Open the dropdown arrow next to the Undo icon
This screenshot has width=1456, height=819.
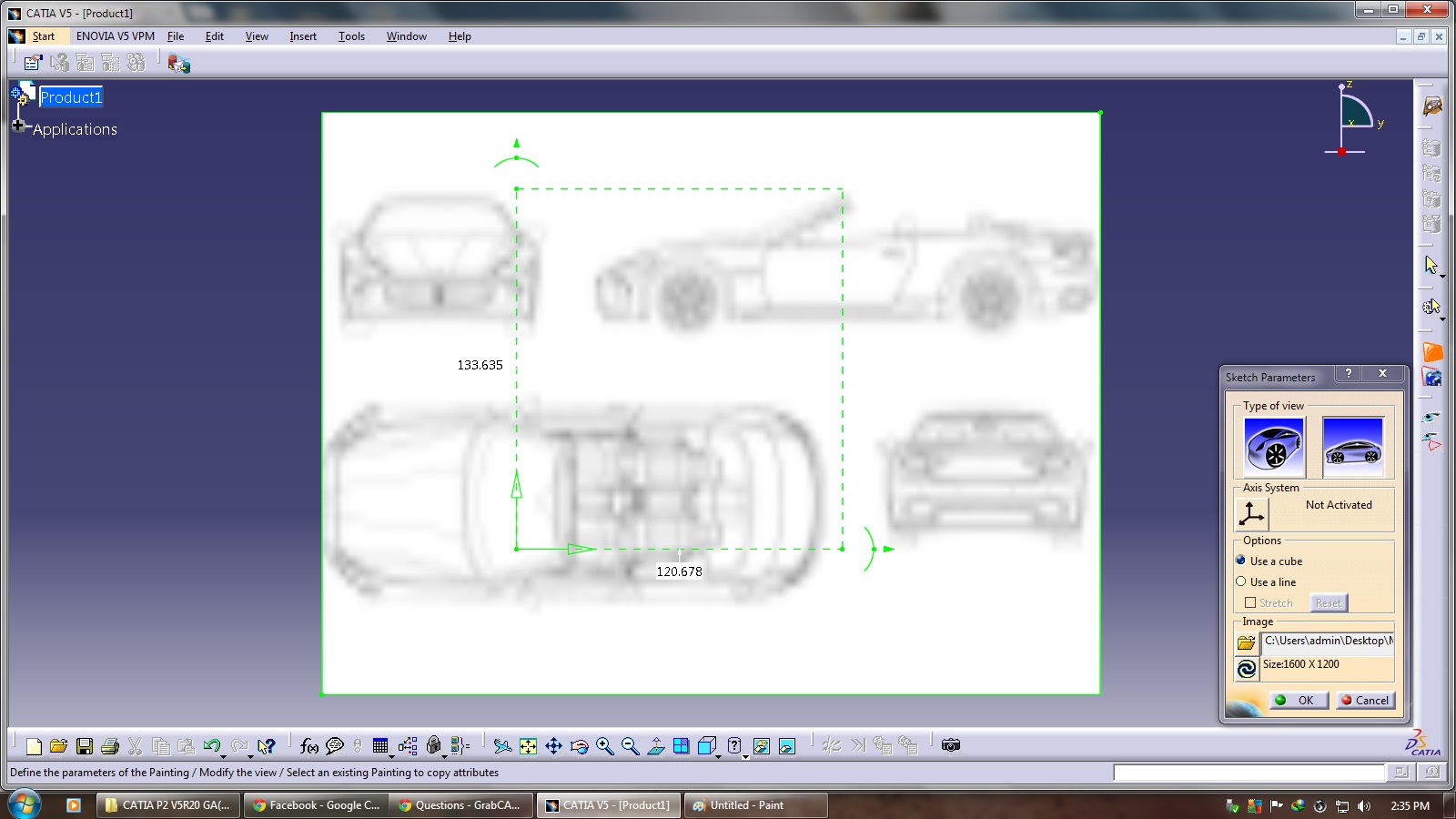[x=224, y=756]
